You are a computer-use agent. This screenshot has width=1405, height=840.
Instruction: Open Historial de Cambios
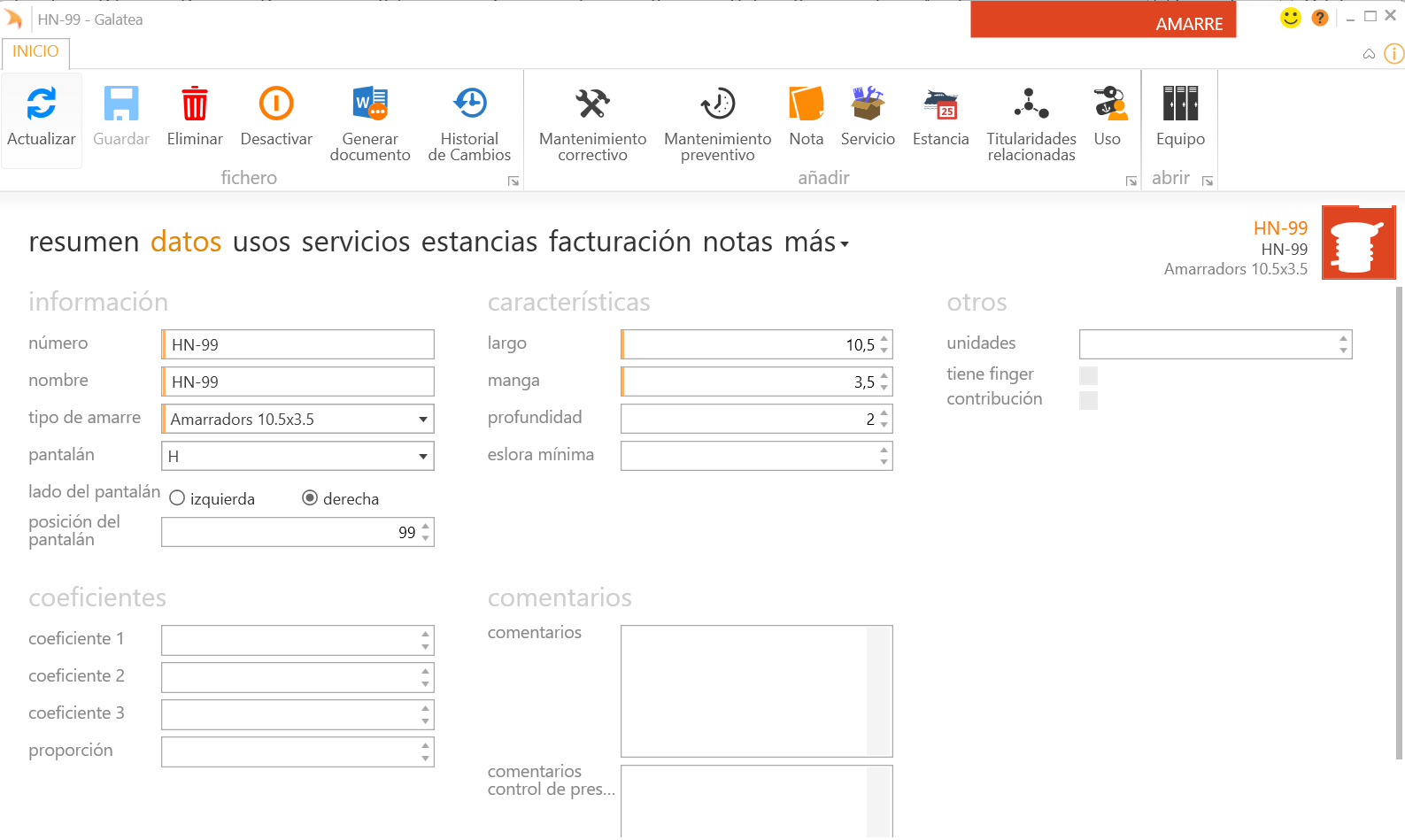pos(469,104)
